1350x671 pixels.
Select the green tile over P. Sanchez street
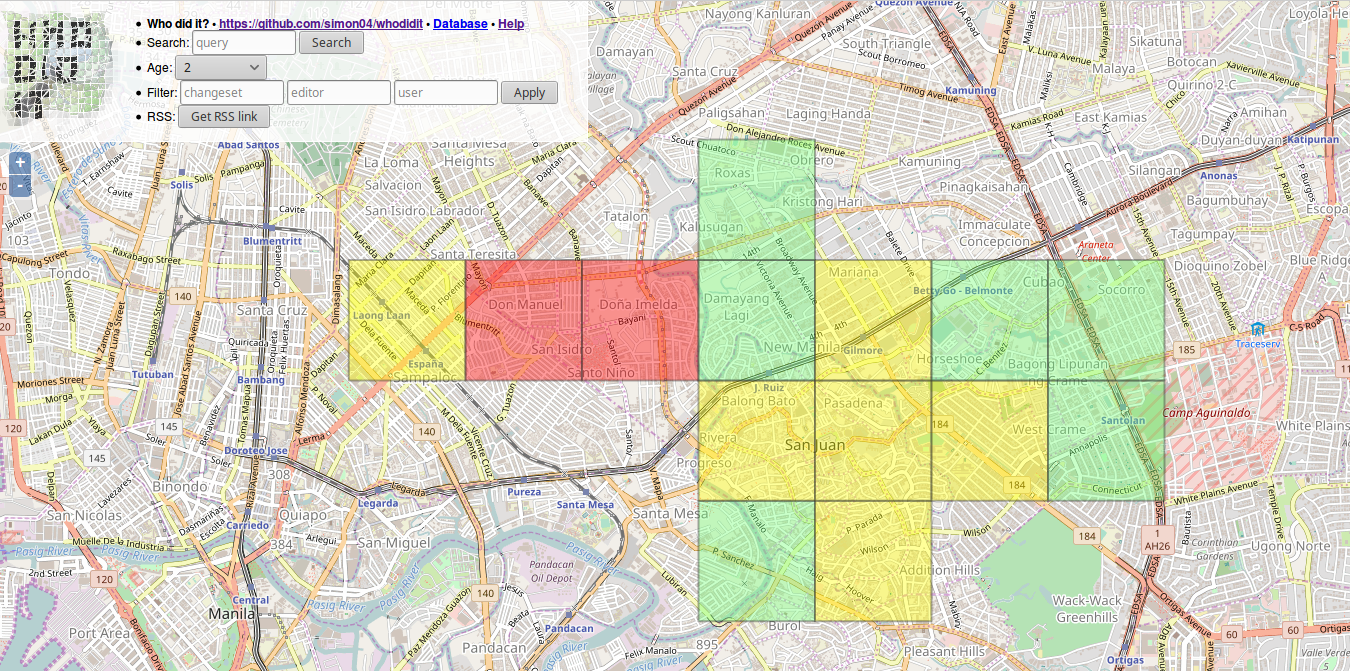[x=757, y=560]
